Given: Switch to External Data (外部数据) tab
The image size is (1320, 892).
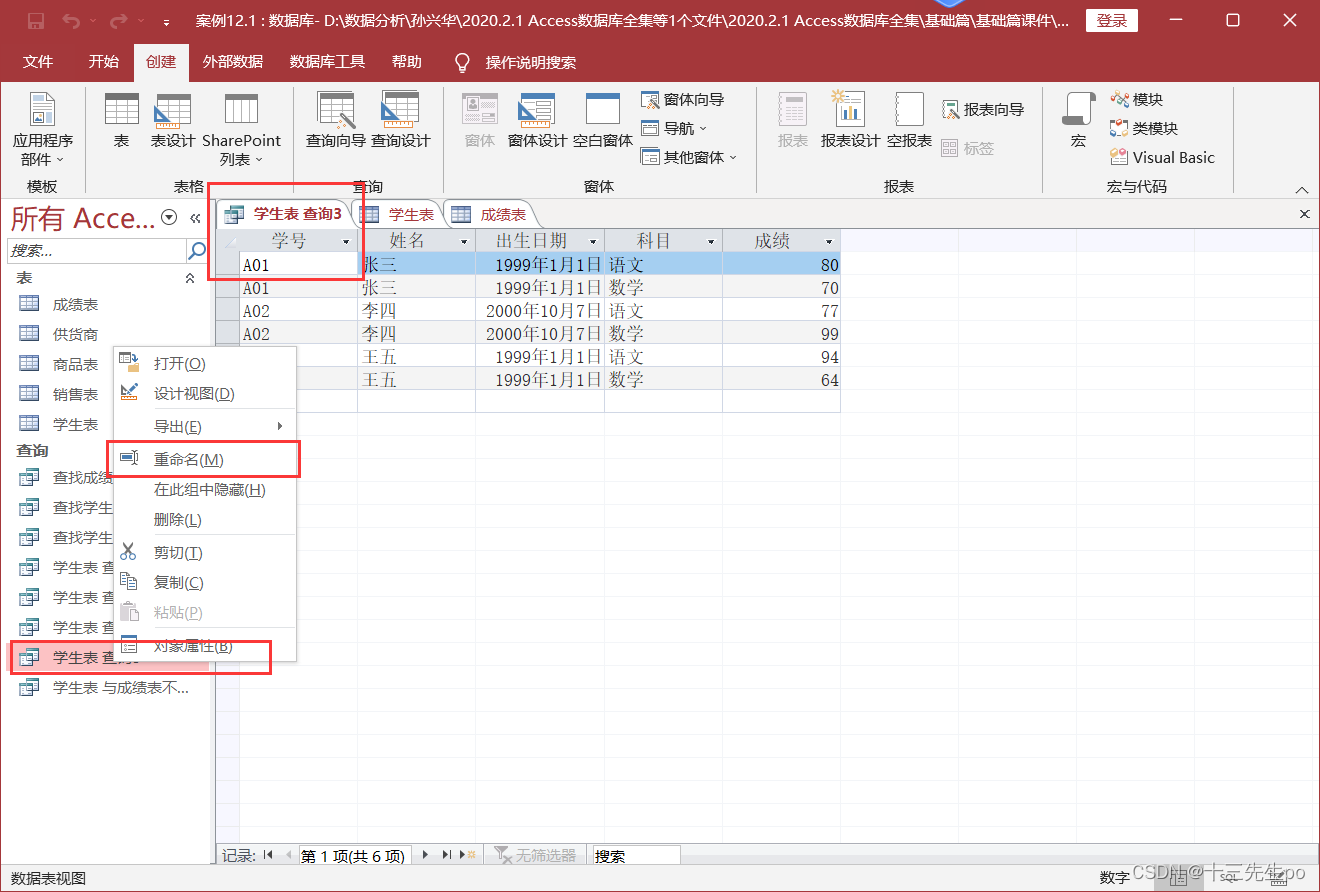Looking at the screenshot, I should tap(232, 62).
